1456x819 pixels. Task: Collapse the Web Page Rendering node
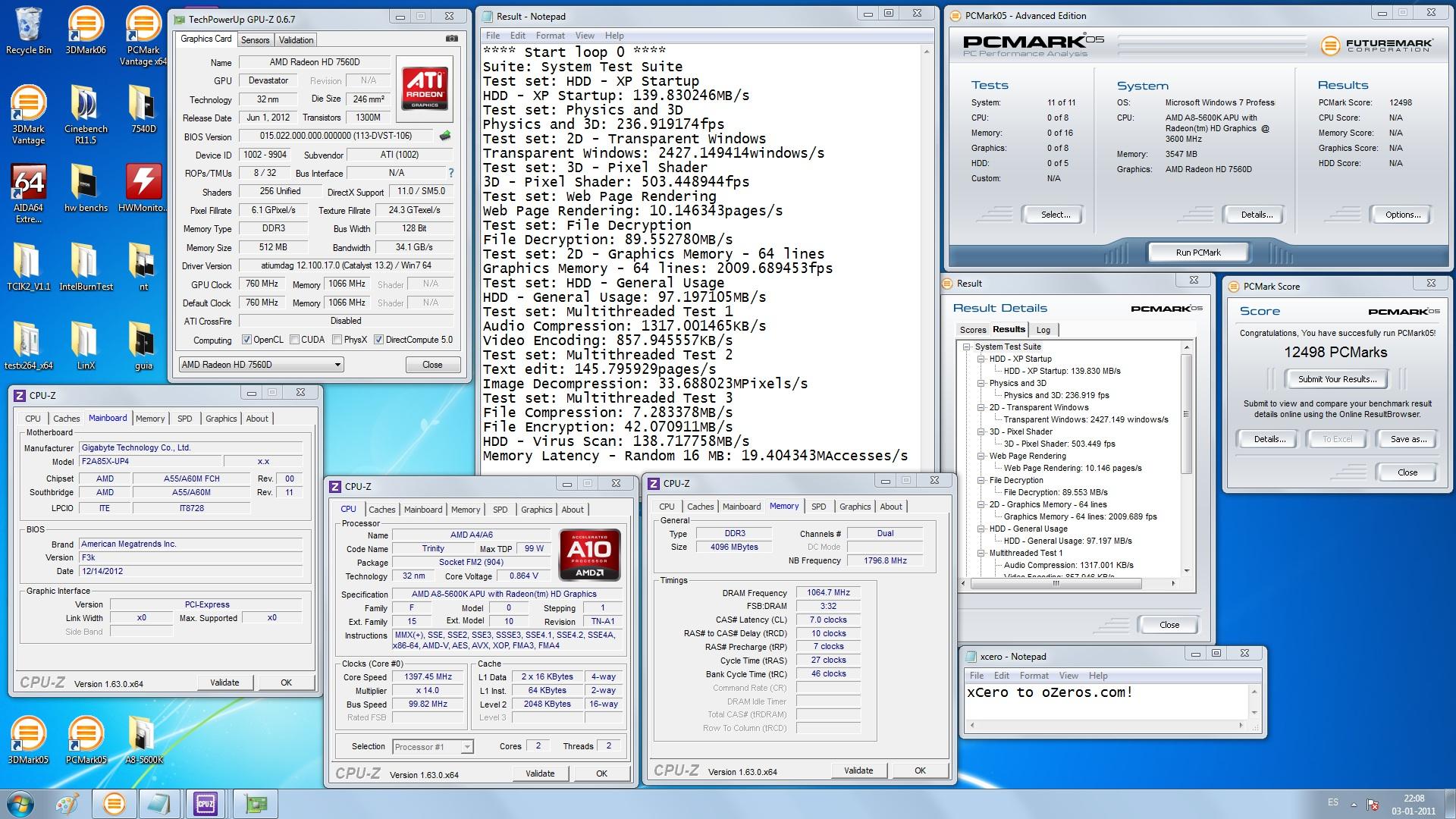click(x=981, y=457)
